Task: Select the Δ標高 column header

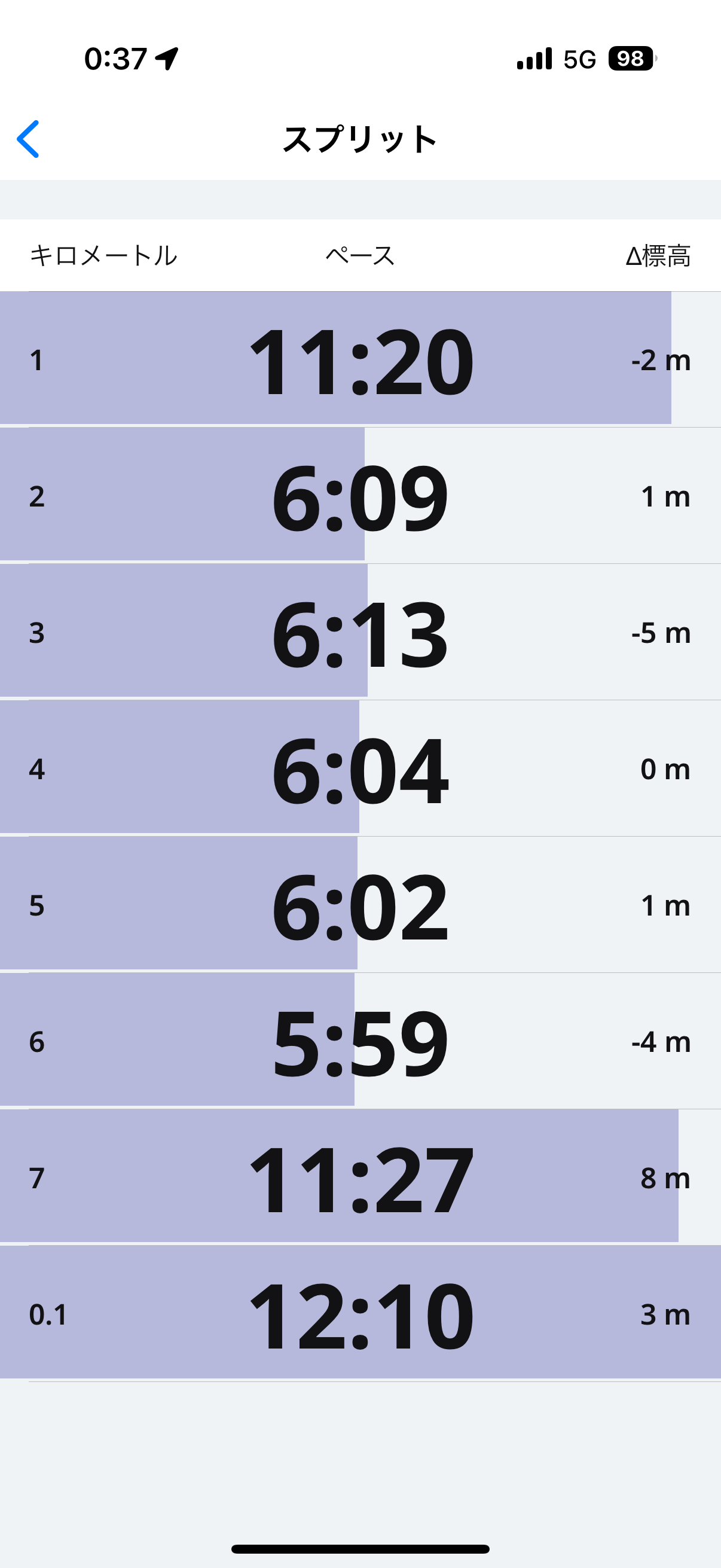Action: click(658, 256)
